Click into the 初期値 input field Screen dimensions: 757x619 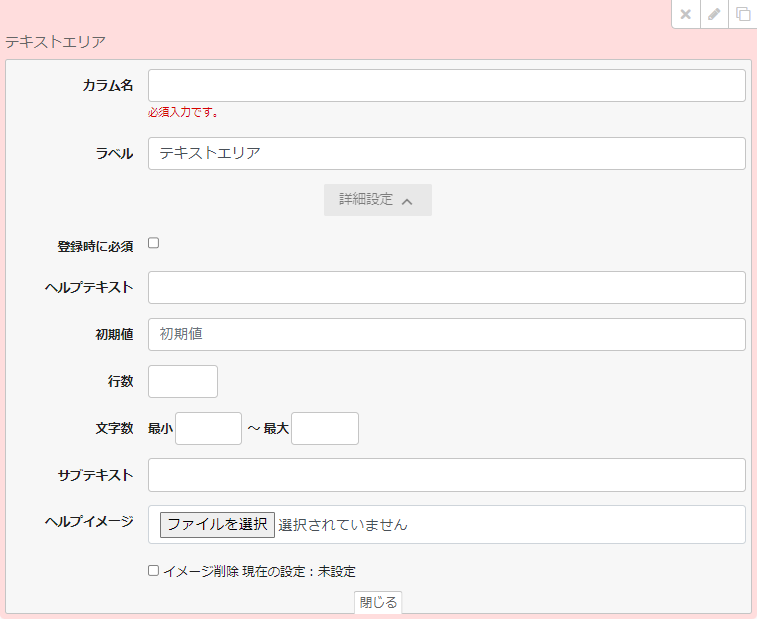[446, 335]
